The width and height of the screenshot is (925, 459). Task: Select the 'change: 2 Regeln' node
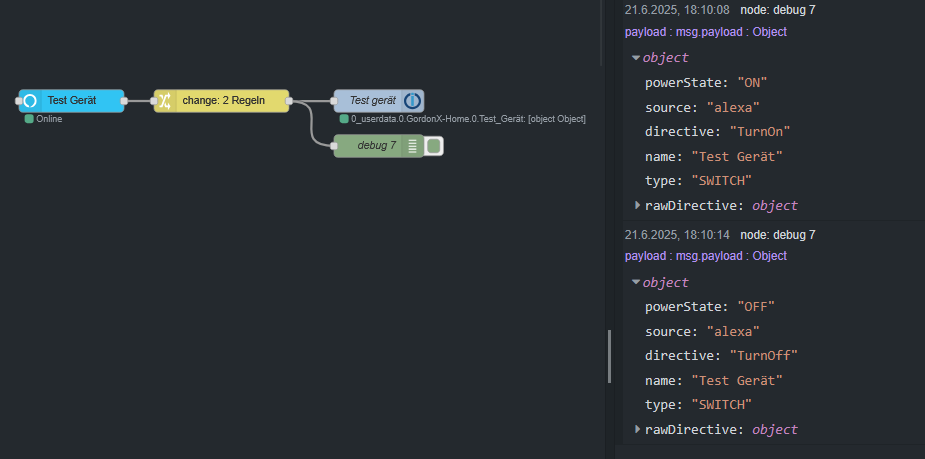pos(228,100)
